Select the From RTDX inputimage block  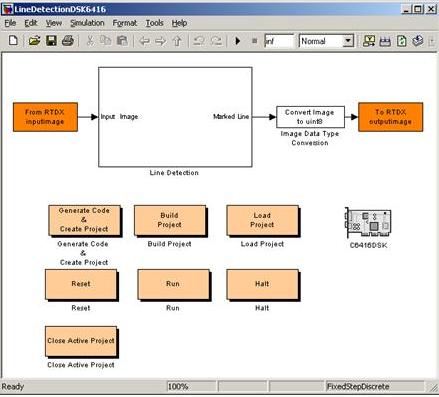pyautogui.click(x=45, y=117)
